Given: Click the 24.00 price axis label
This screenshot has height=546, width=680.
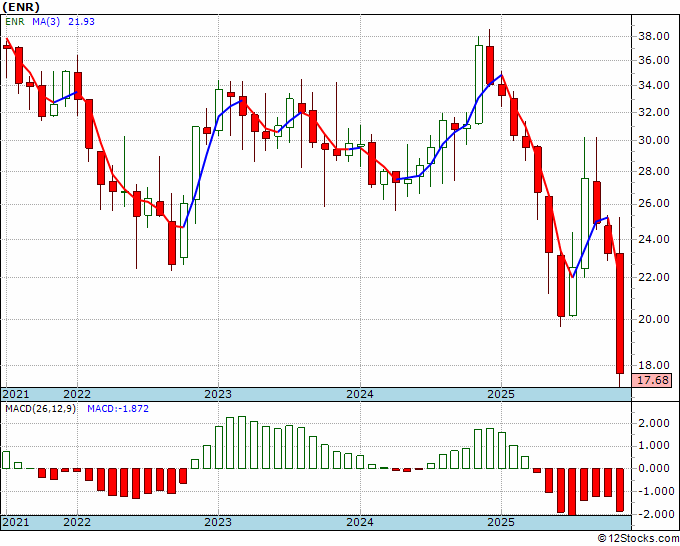Looking at the screenshot, I should [654, 239].
